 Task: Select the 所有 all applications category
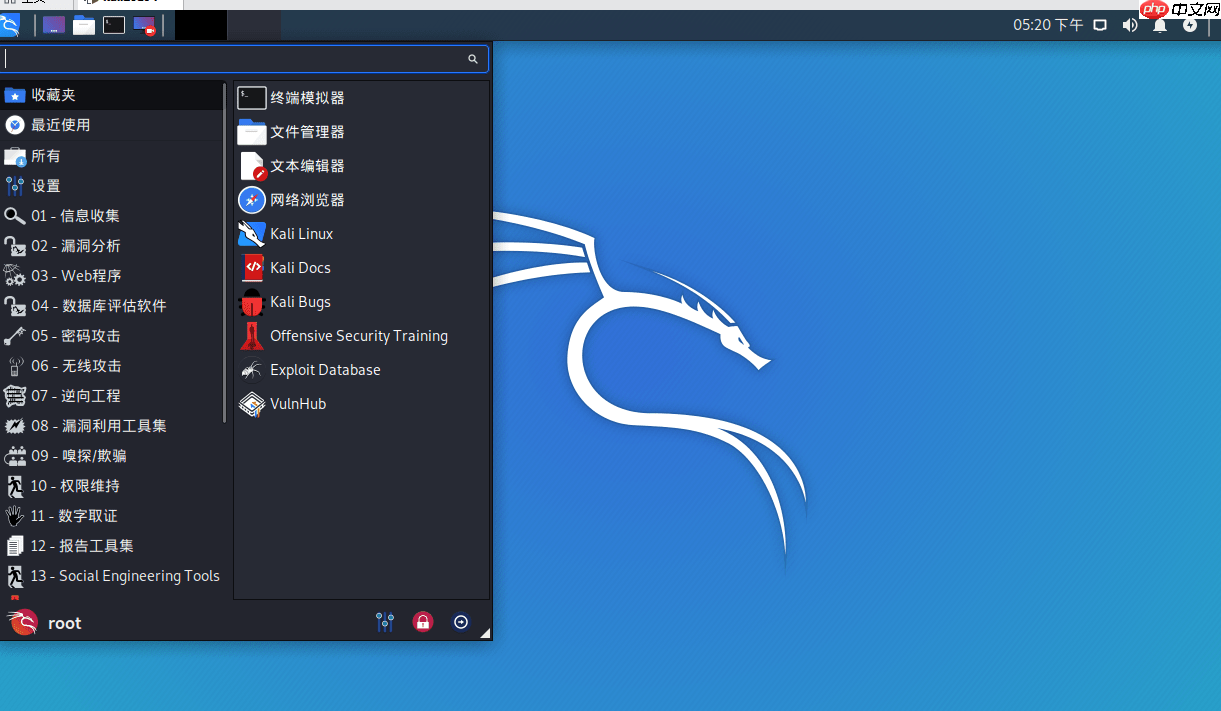point(112,156)
